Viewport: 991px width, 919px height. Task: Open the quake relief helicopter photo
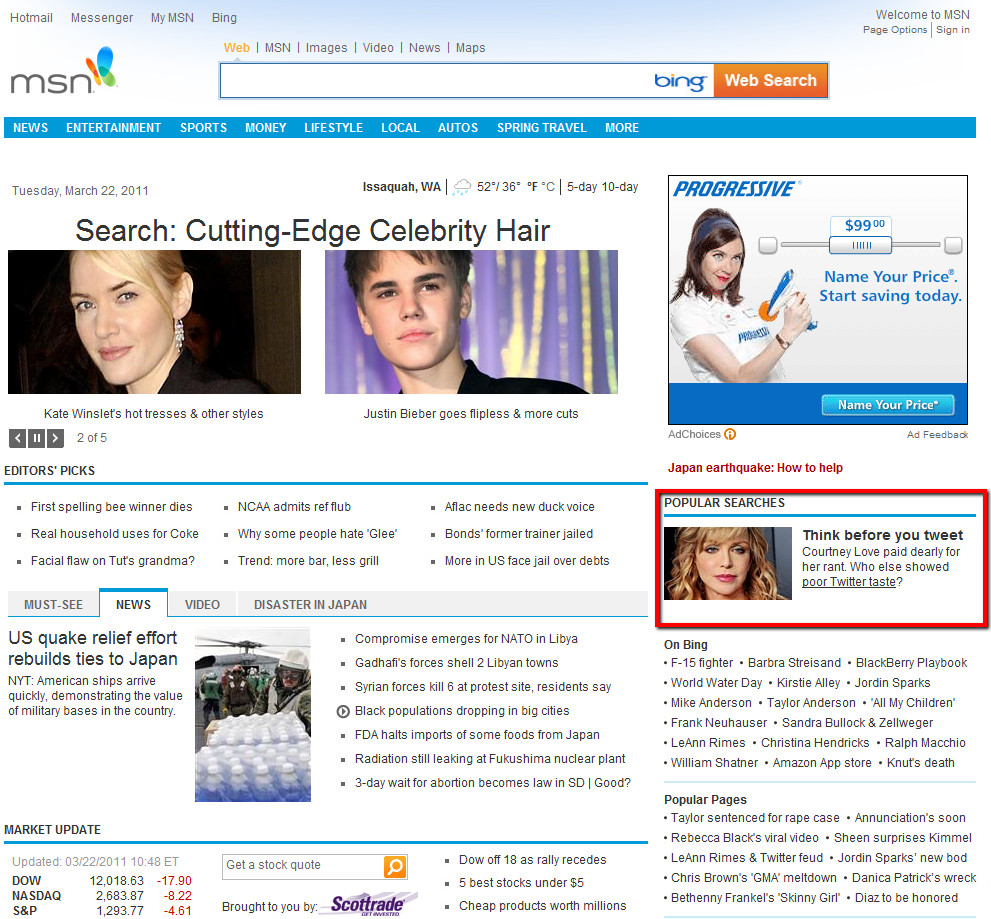(x=253, y=715)
